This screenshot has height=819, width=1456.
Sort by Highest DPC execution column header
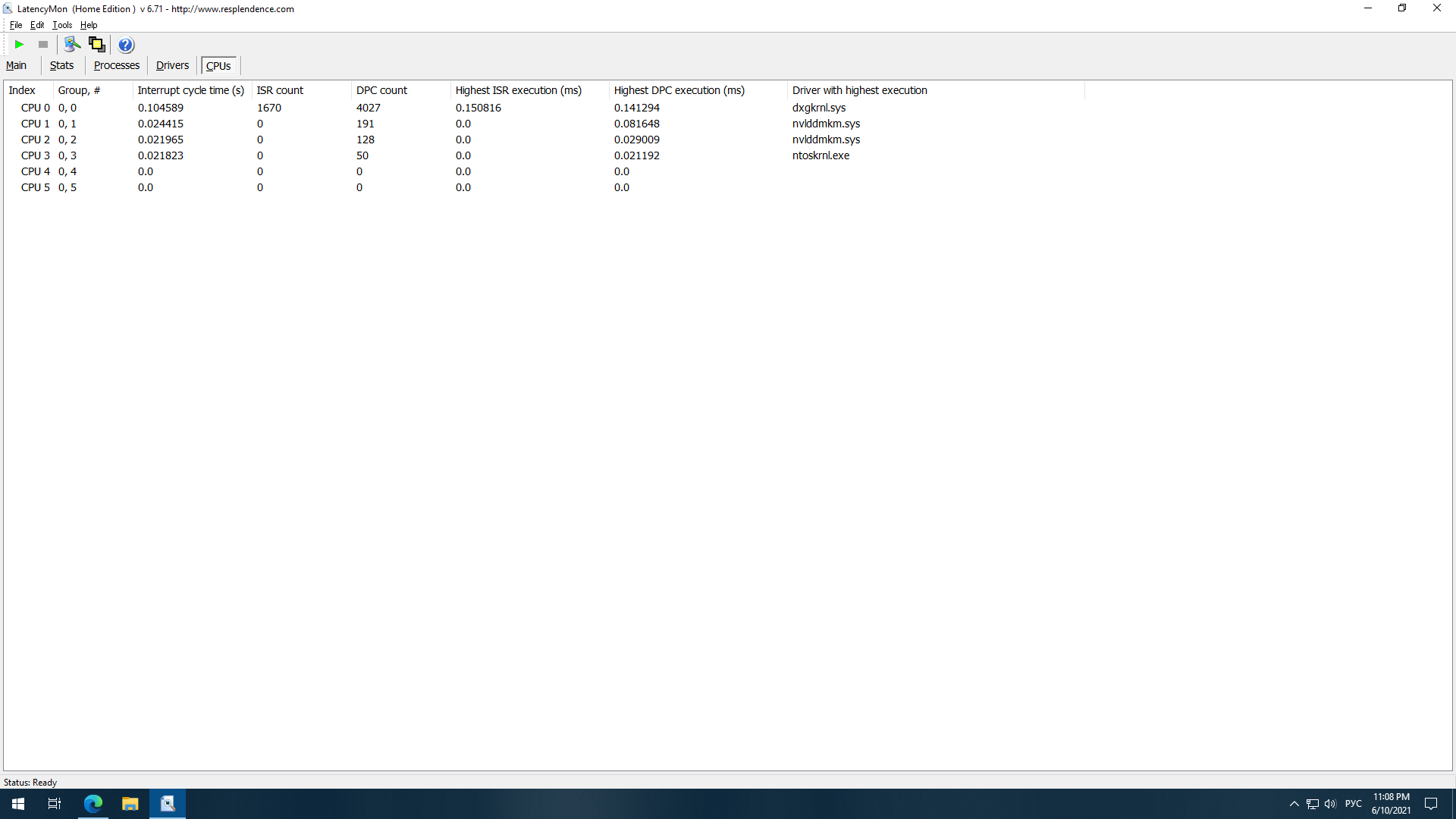click(679, 90)
